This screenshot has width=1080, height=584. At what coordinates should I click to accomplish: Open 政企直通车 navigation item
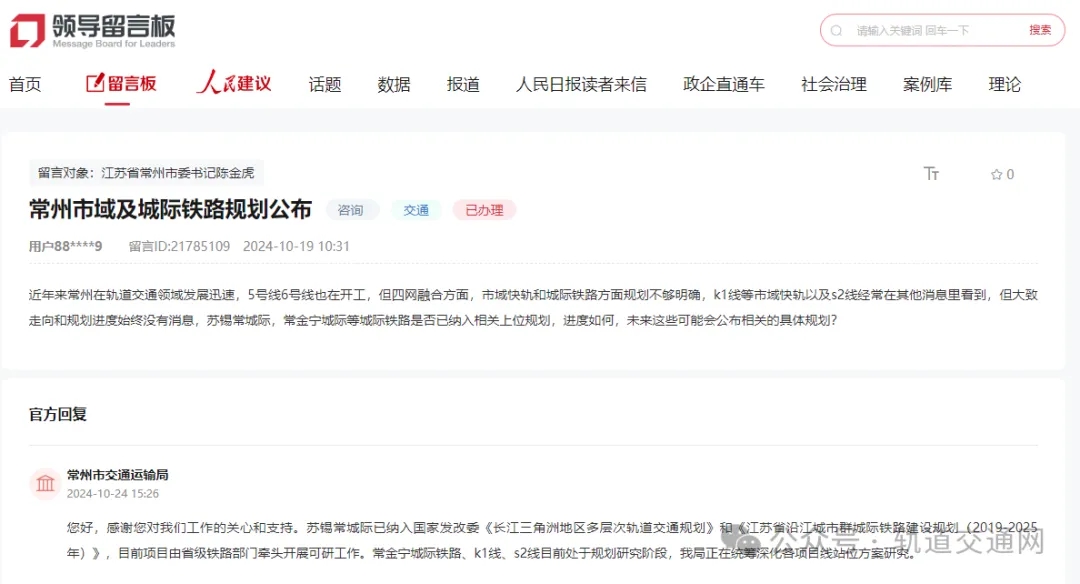[724, 85]
